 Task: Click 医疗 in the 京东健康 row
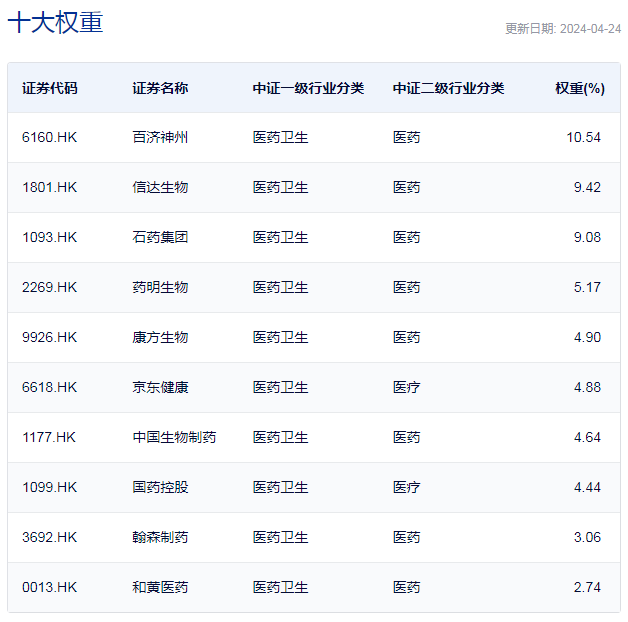coord(407,387)
